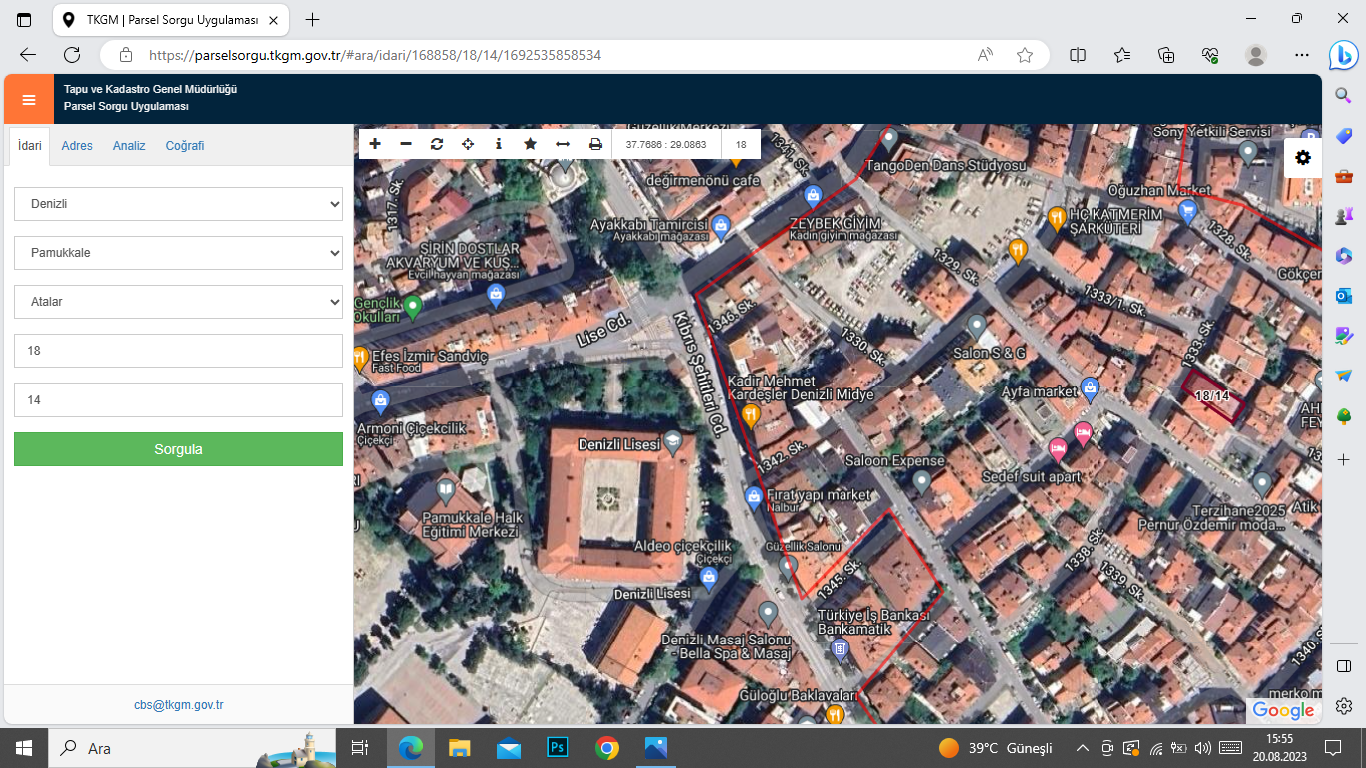Switch to the İdari tab

(30, 146)
